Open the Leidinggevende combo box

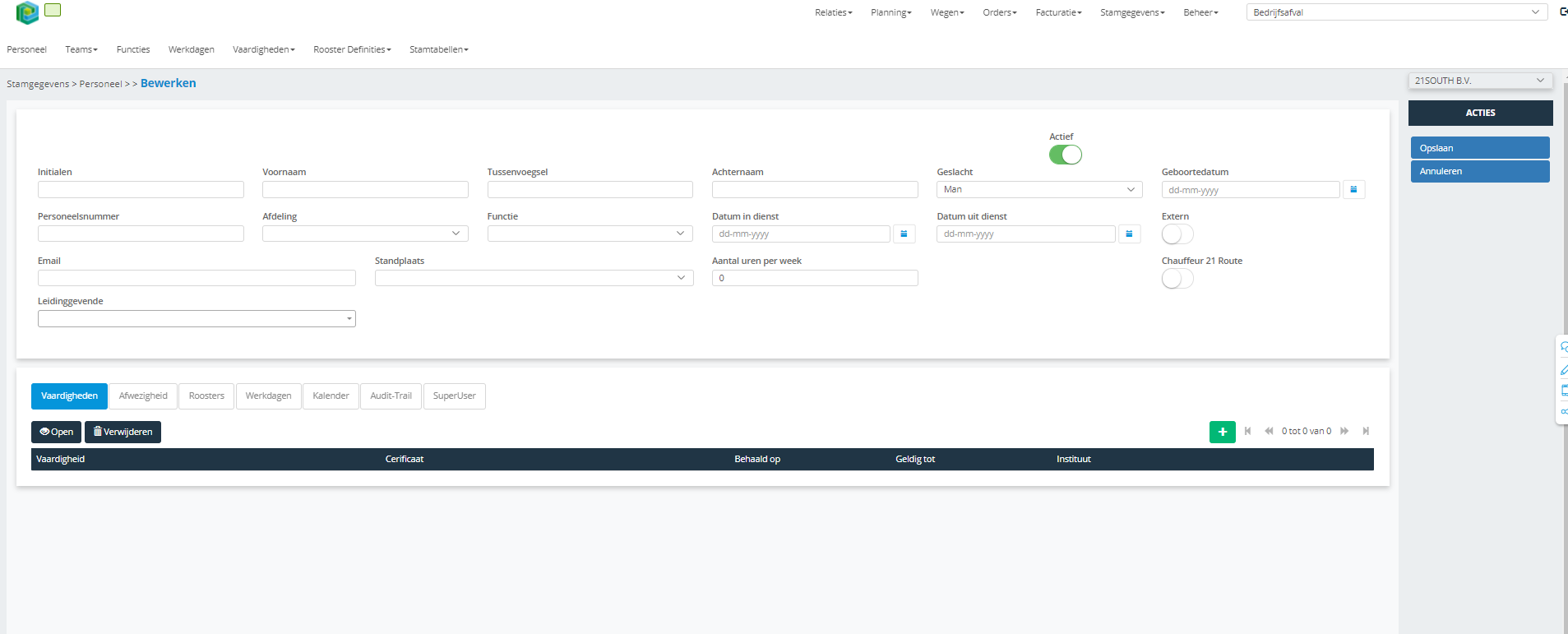(x=197, y=318)
